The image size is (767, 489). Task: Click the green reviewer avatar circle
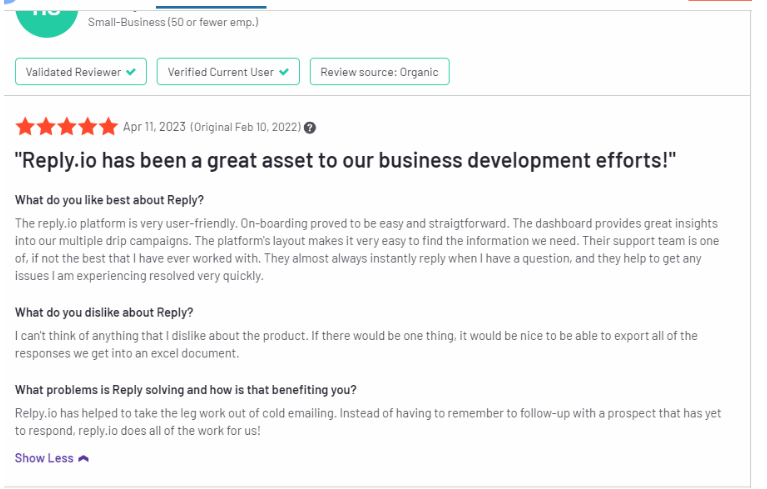[47, 19]
